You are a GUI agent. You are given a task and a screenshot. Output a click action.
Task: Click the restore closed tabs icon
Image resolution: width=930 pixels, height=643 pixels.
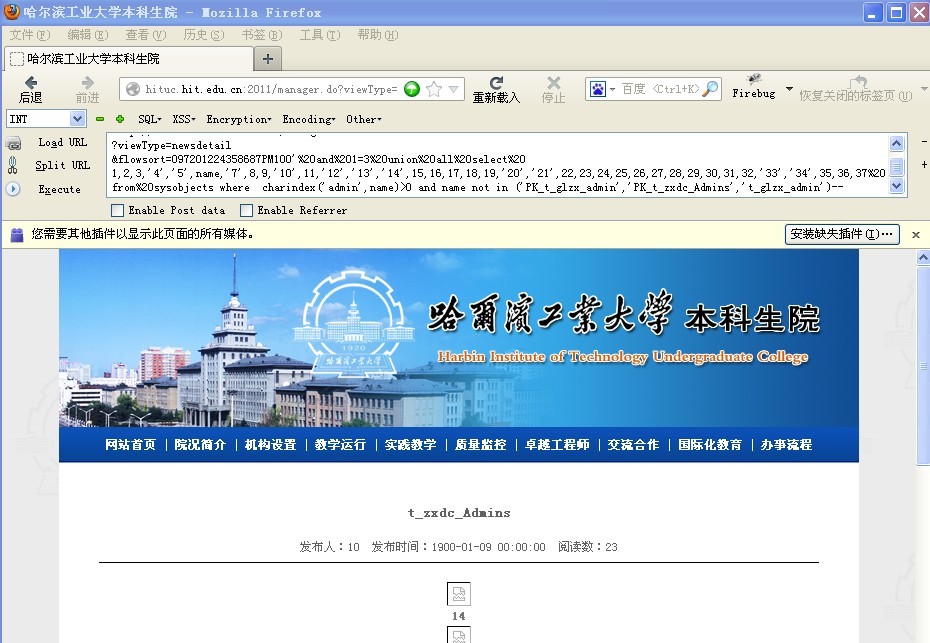[x=858, y=82]
